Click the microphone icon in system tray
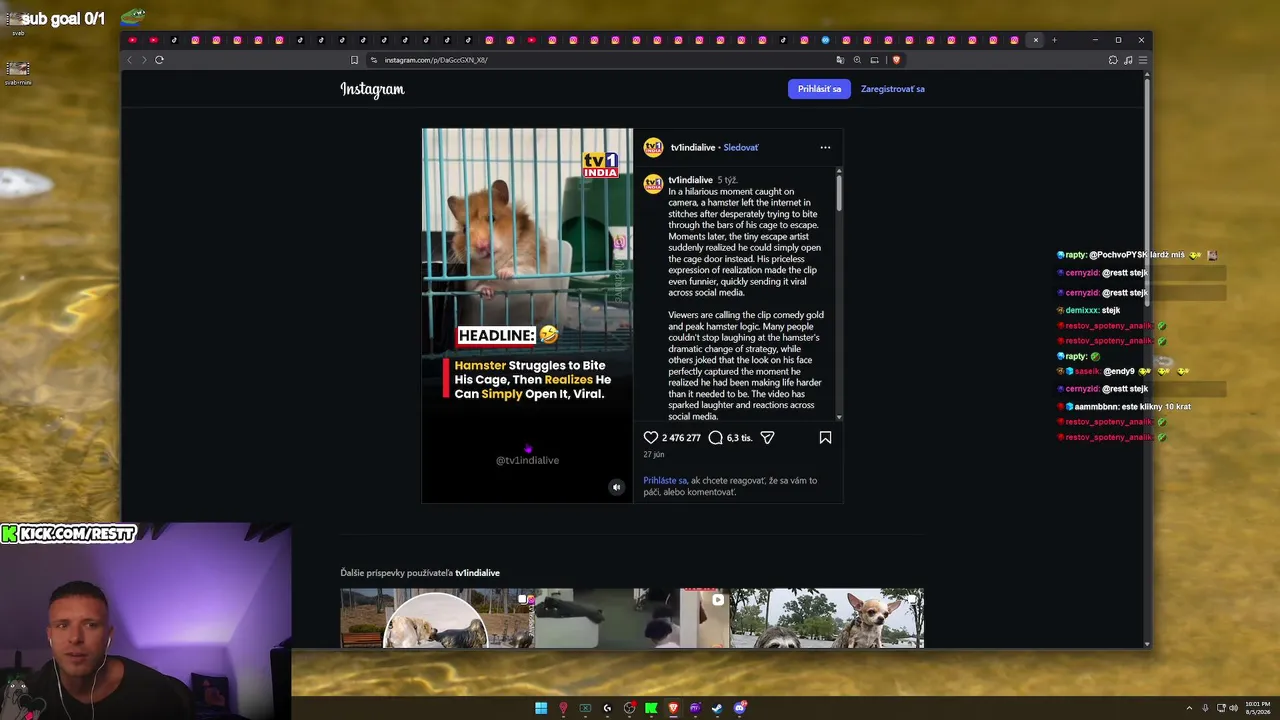1280x720 pixels. (x=1205, y=708)
